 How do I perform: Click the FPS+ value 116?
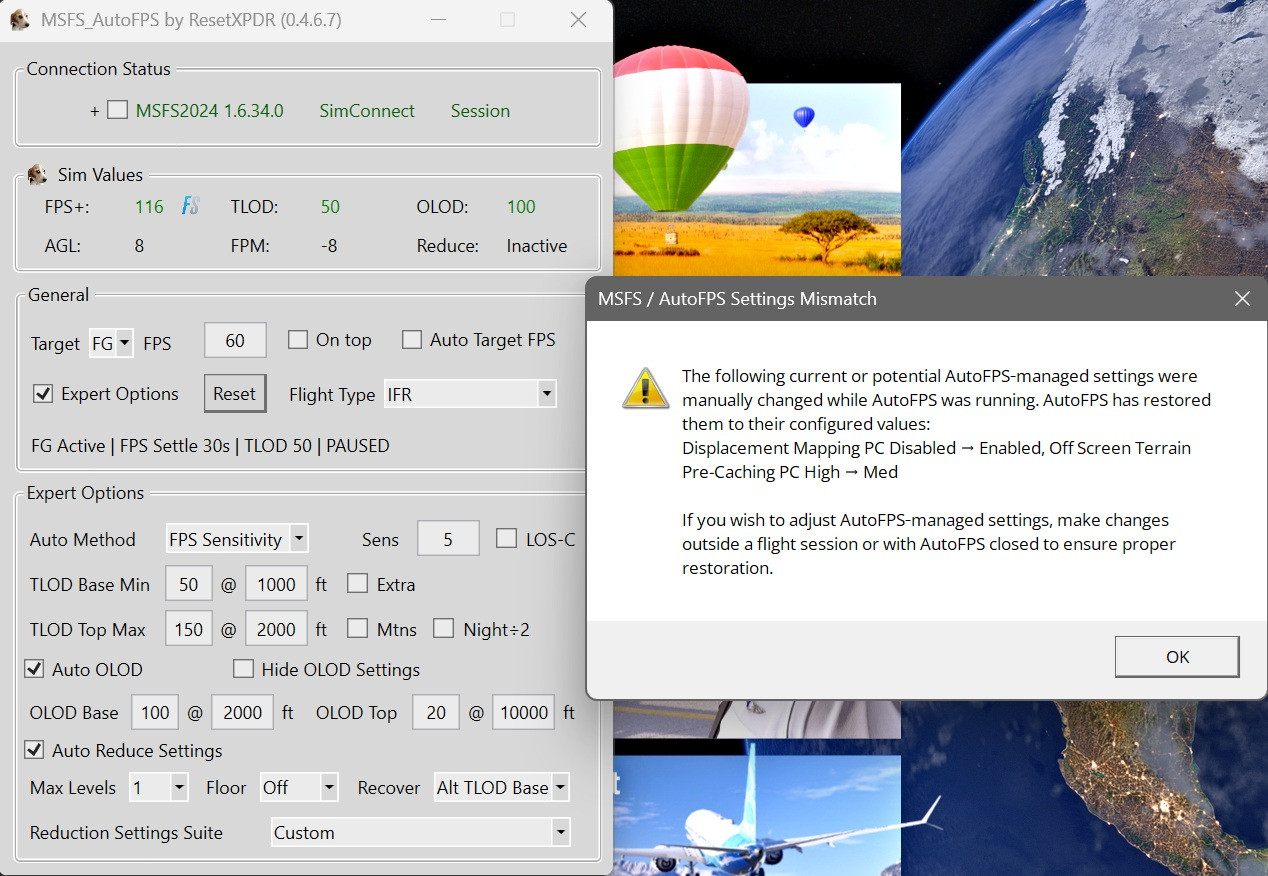(149, 207)
